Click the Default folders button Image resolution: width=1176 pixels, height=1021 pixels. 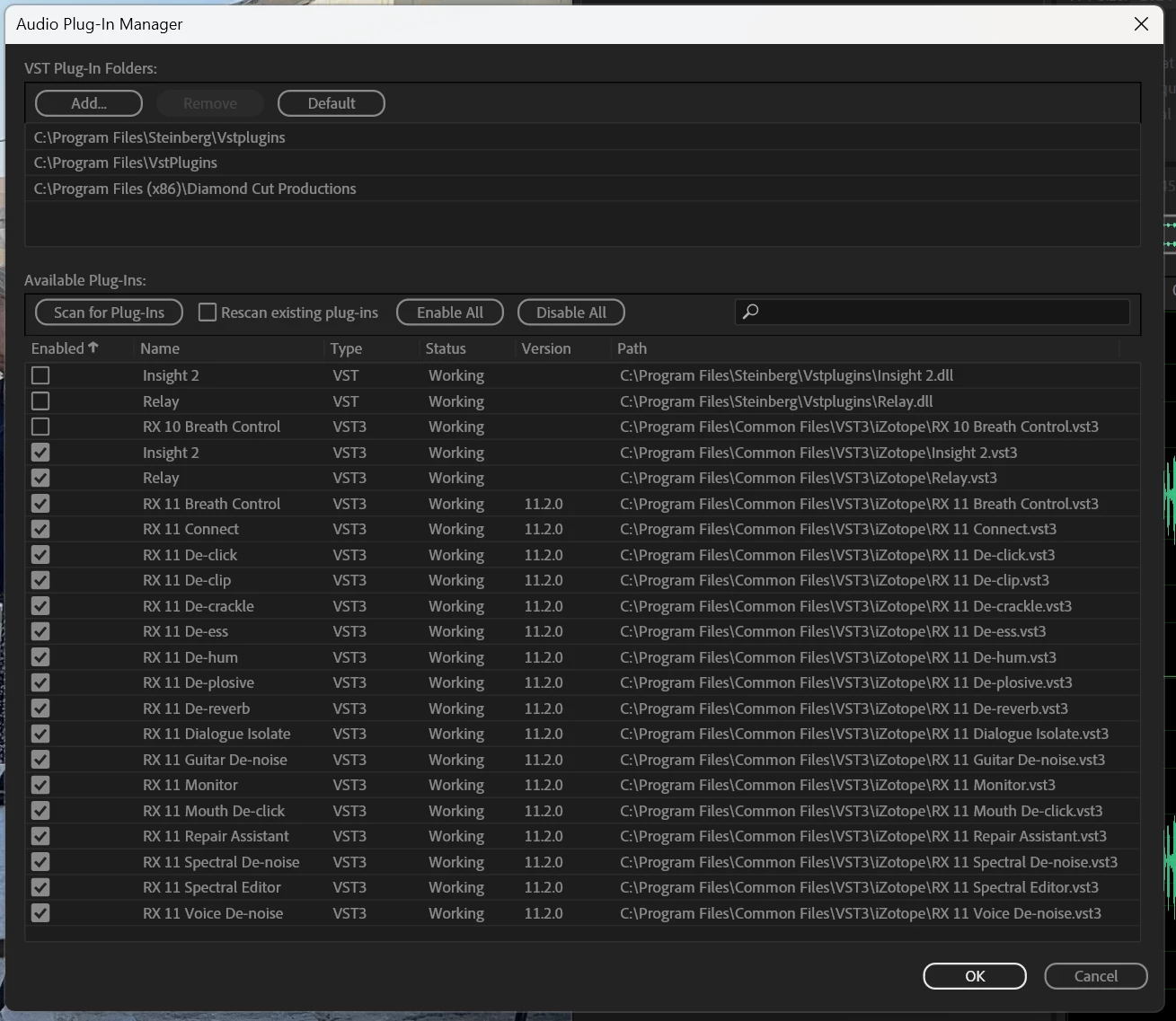332,103
